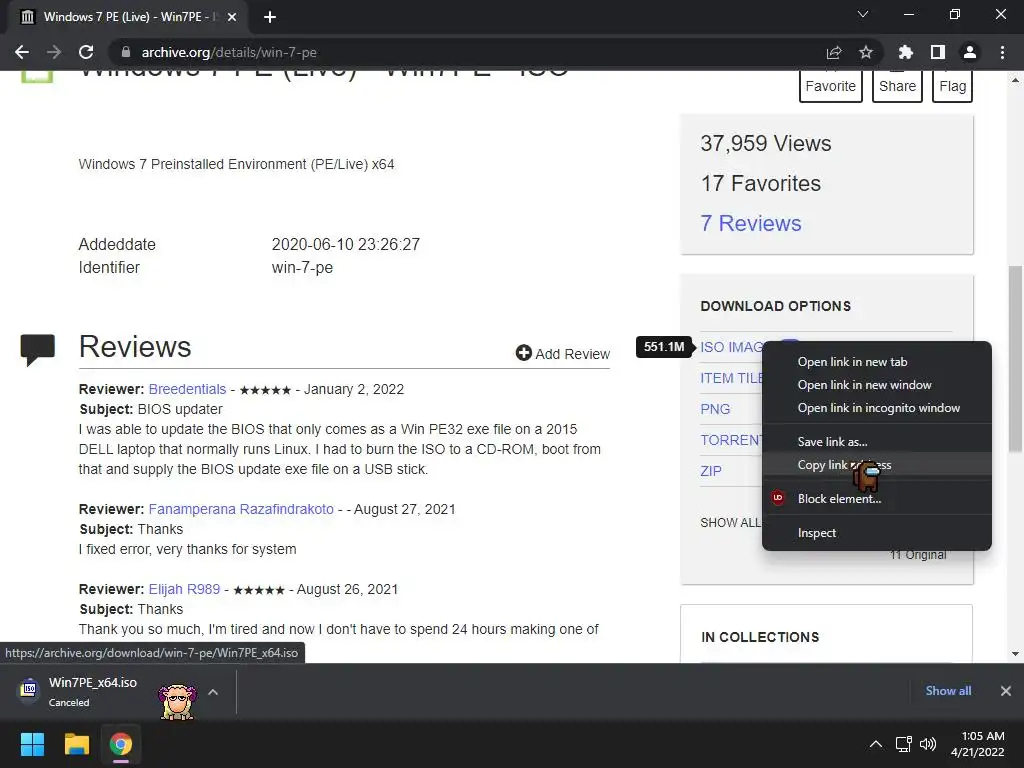Choose Block element...

(x=876, y=498)
